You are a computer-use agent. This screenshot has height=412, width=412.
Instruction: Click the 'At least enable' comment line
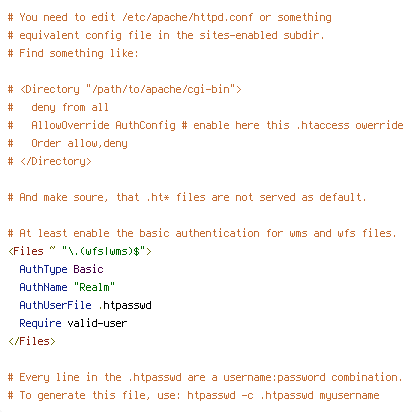pos(202,233)
